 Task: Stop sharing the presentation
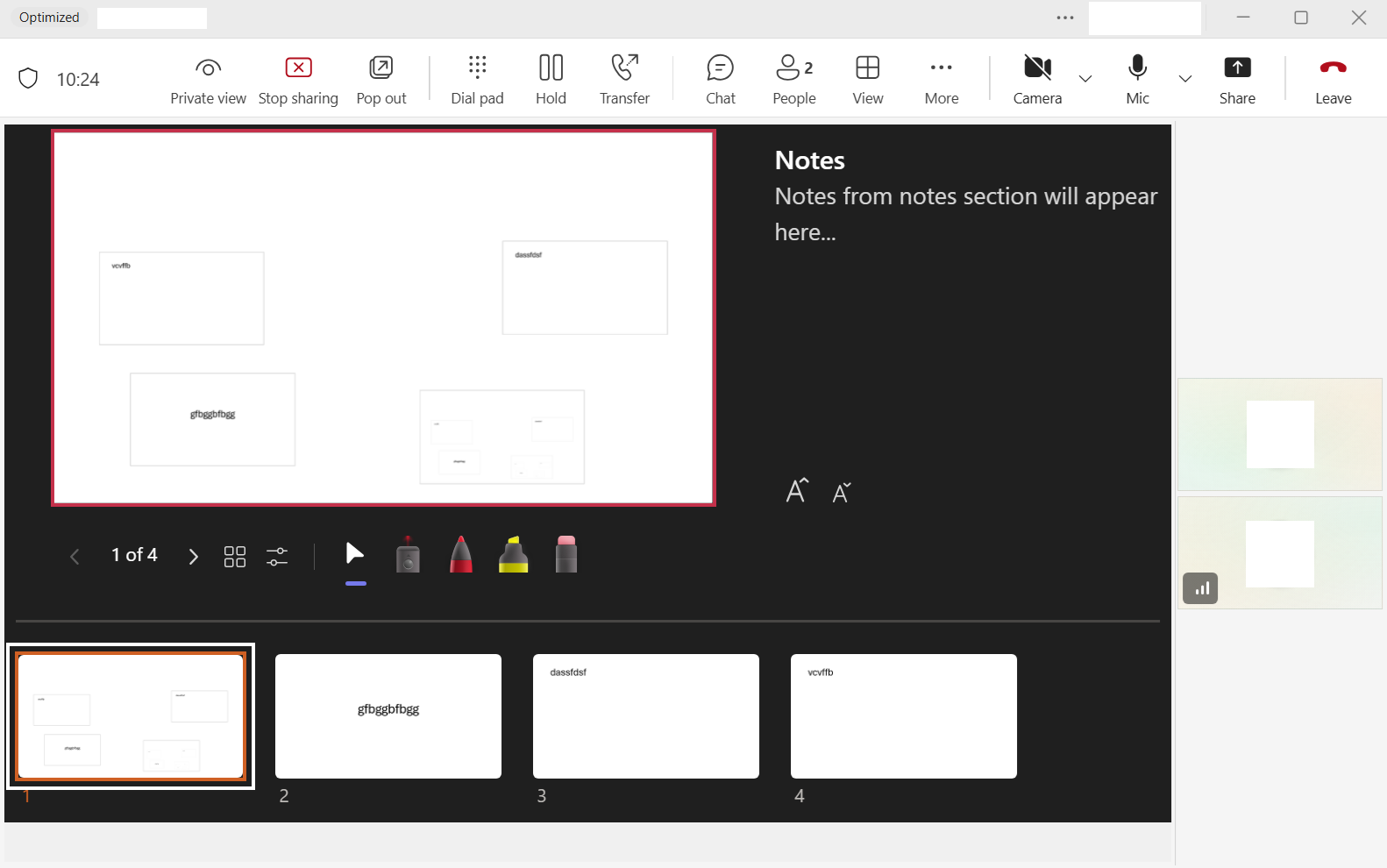[298, 80]
